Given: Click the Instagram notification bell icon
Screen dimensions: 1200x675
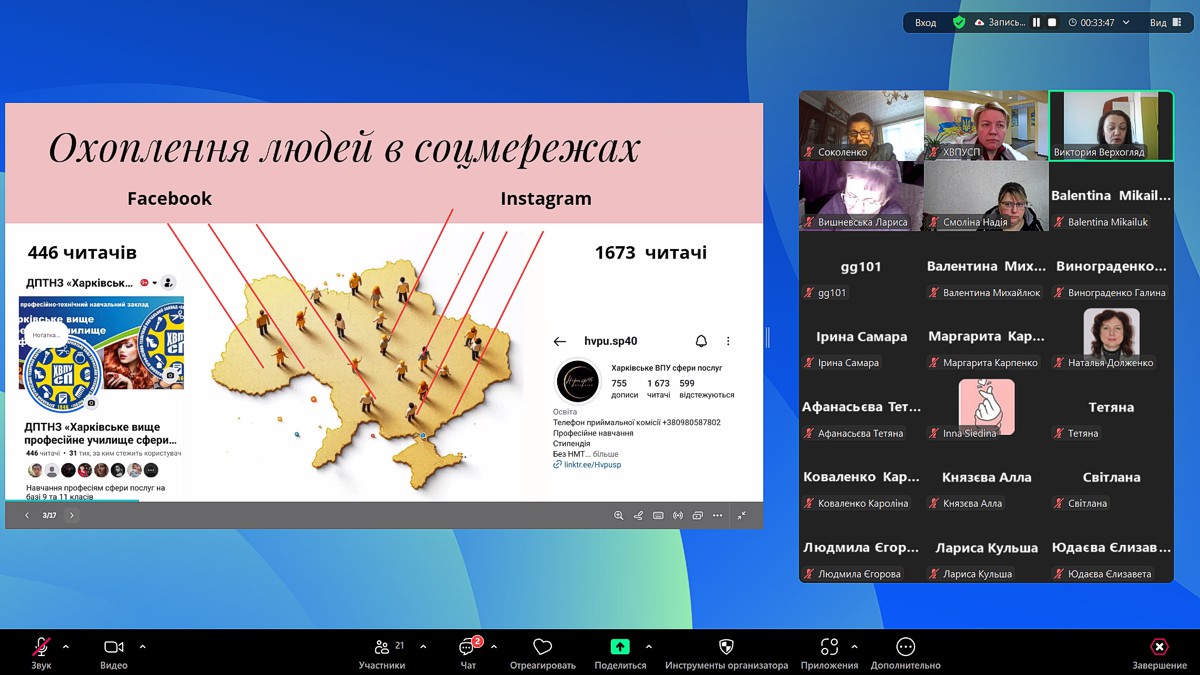Looking at the screenshot, I should click(701, 342).
